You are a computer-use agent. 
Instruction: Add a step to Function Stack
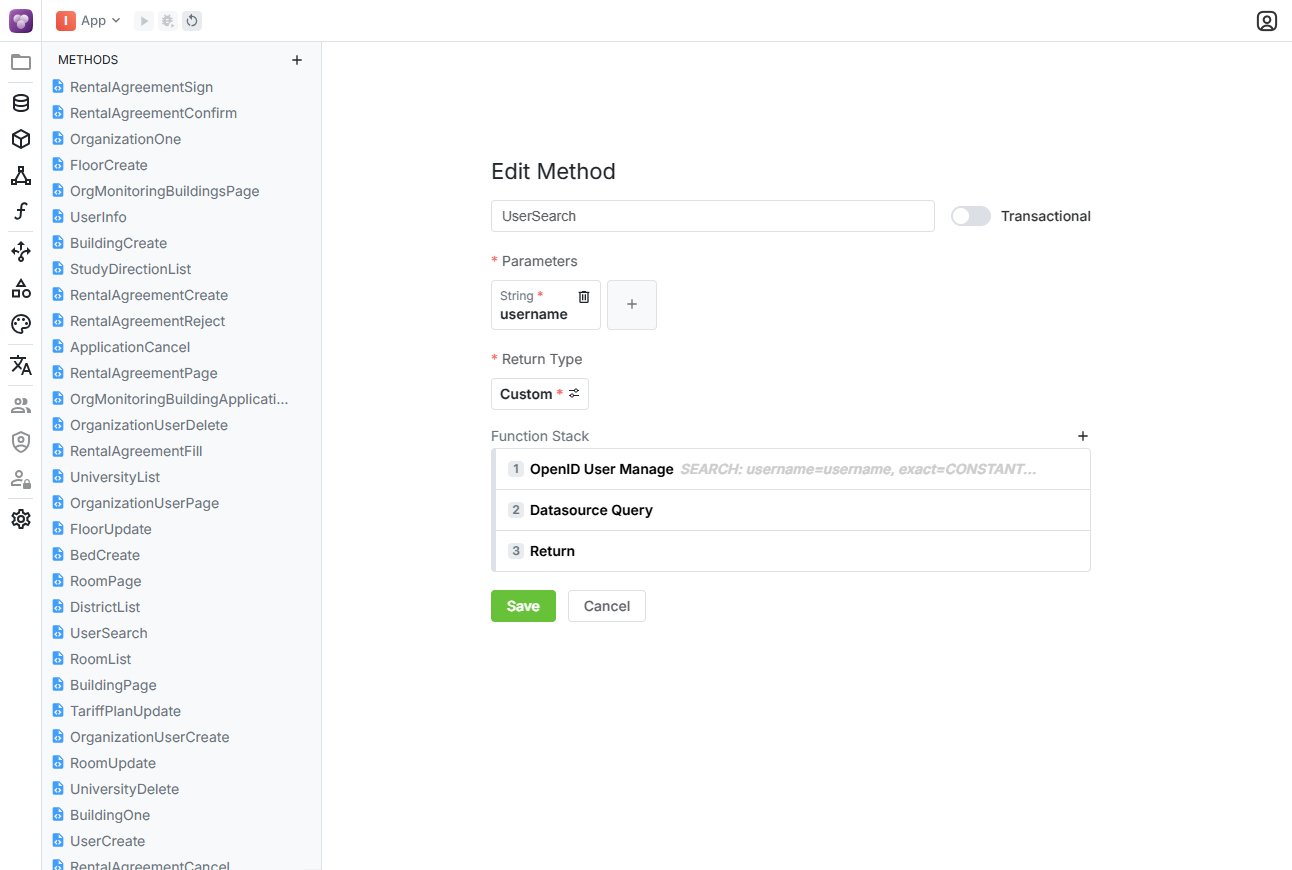1082,436
